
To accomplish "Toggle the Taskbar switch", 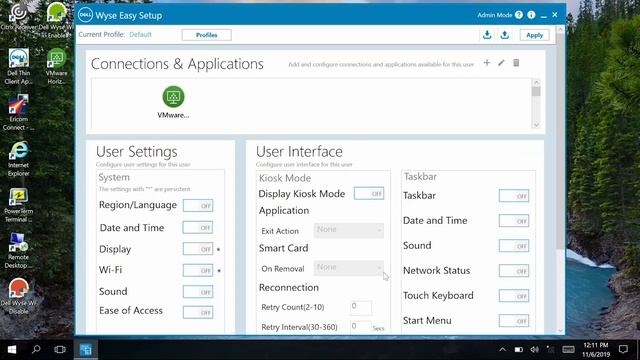I will pos(514,196).
